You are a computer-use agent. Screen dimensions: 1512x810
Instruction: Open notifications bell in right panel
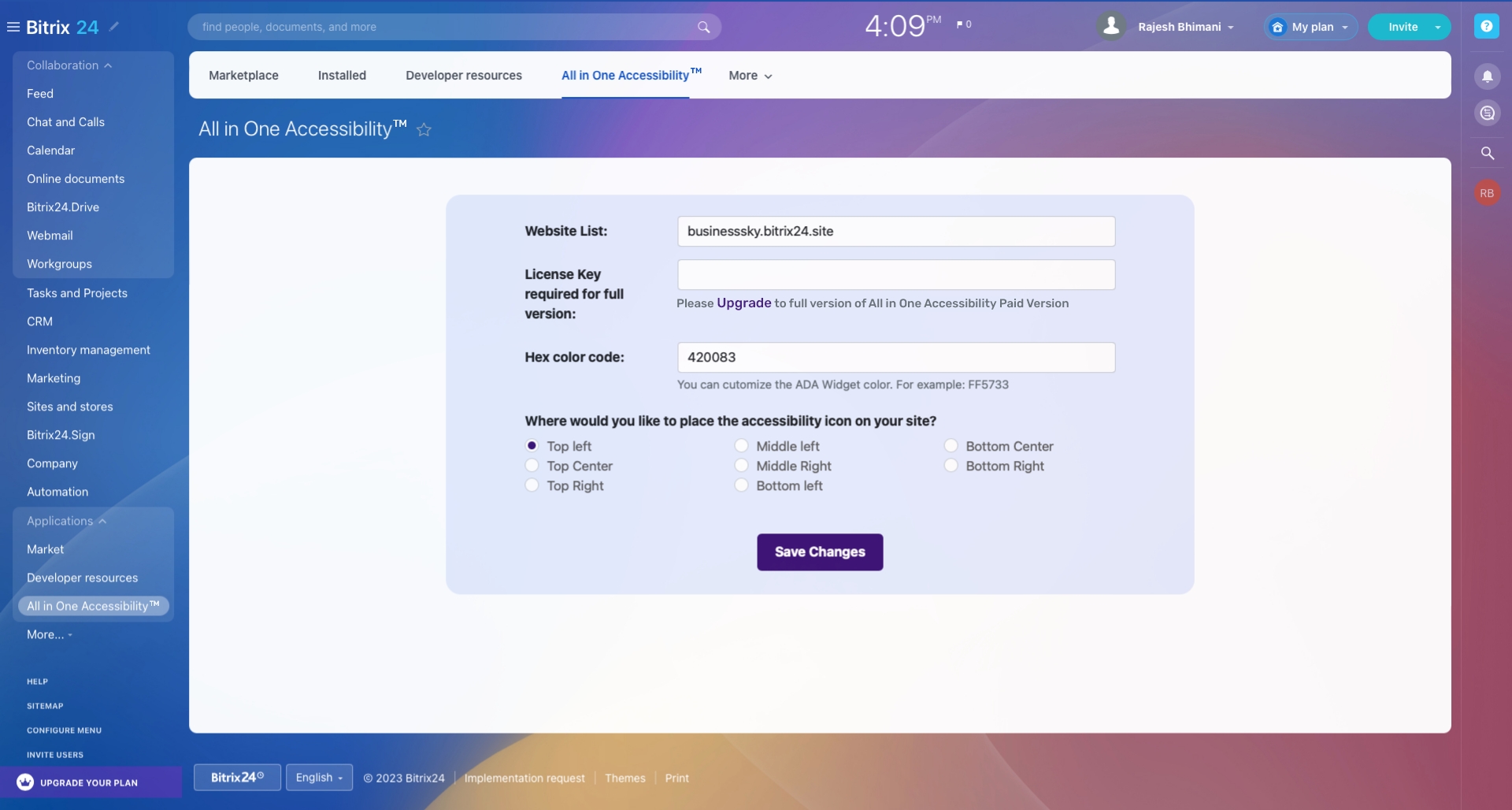(x=1487, y=76)
